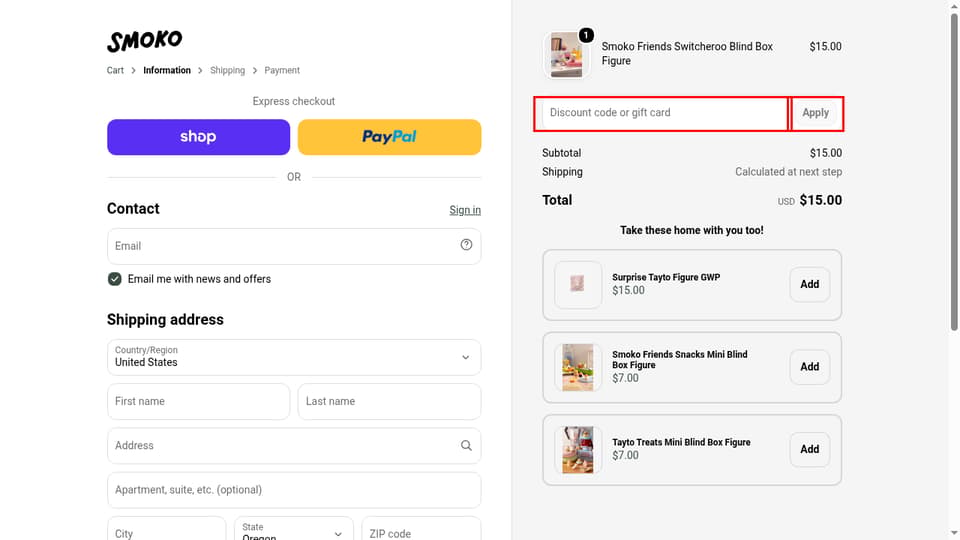
Task: Click the Contact heading
Action: point(133,209)
